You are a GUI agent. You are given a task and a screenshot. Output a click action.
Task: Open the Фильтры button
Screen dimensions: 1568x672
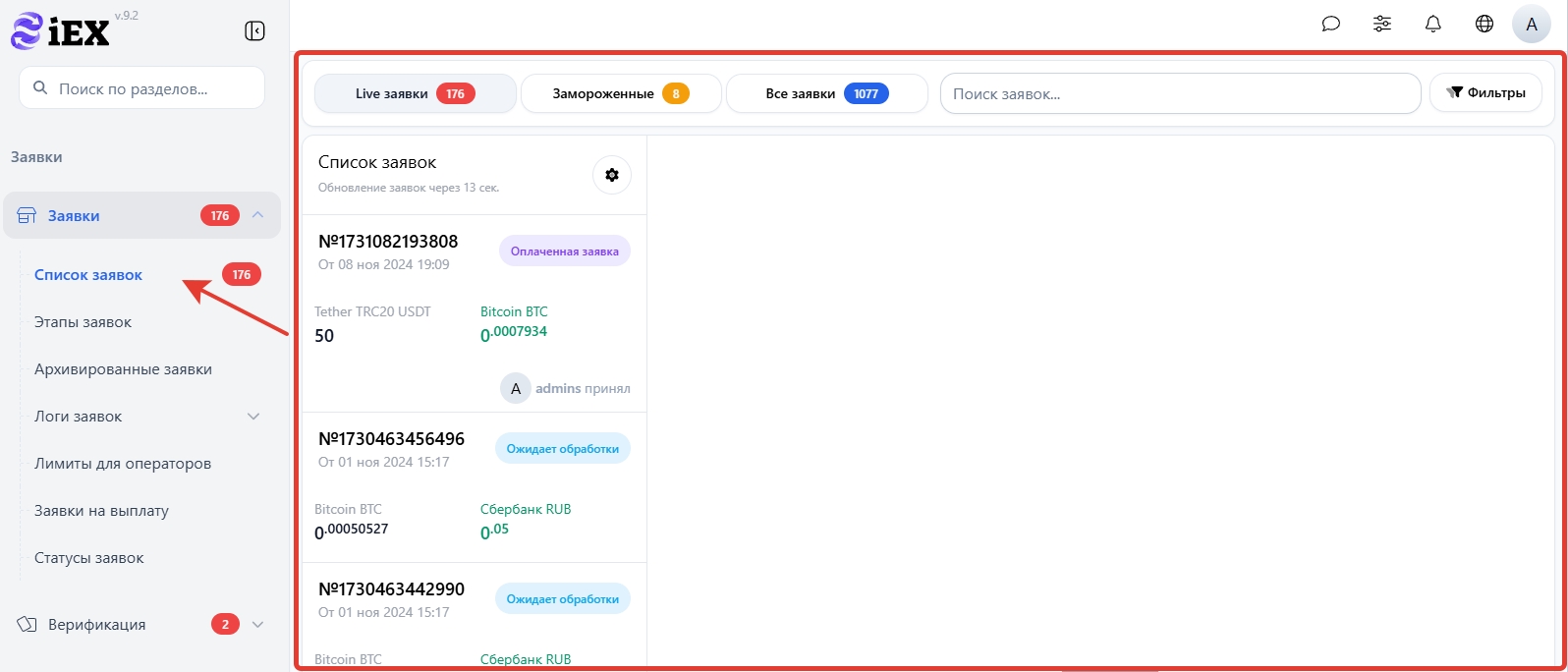[x=1484, y=93]
